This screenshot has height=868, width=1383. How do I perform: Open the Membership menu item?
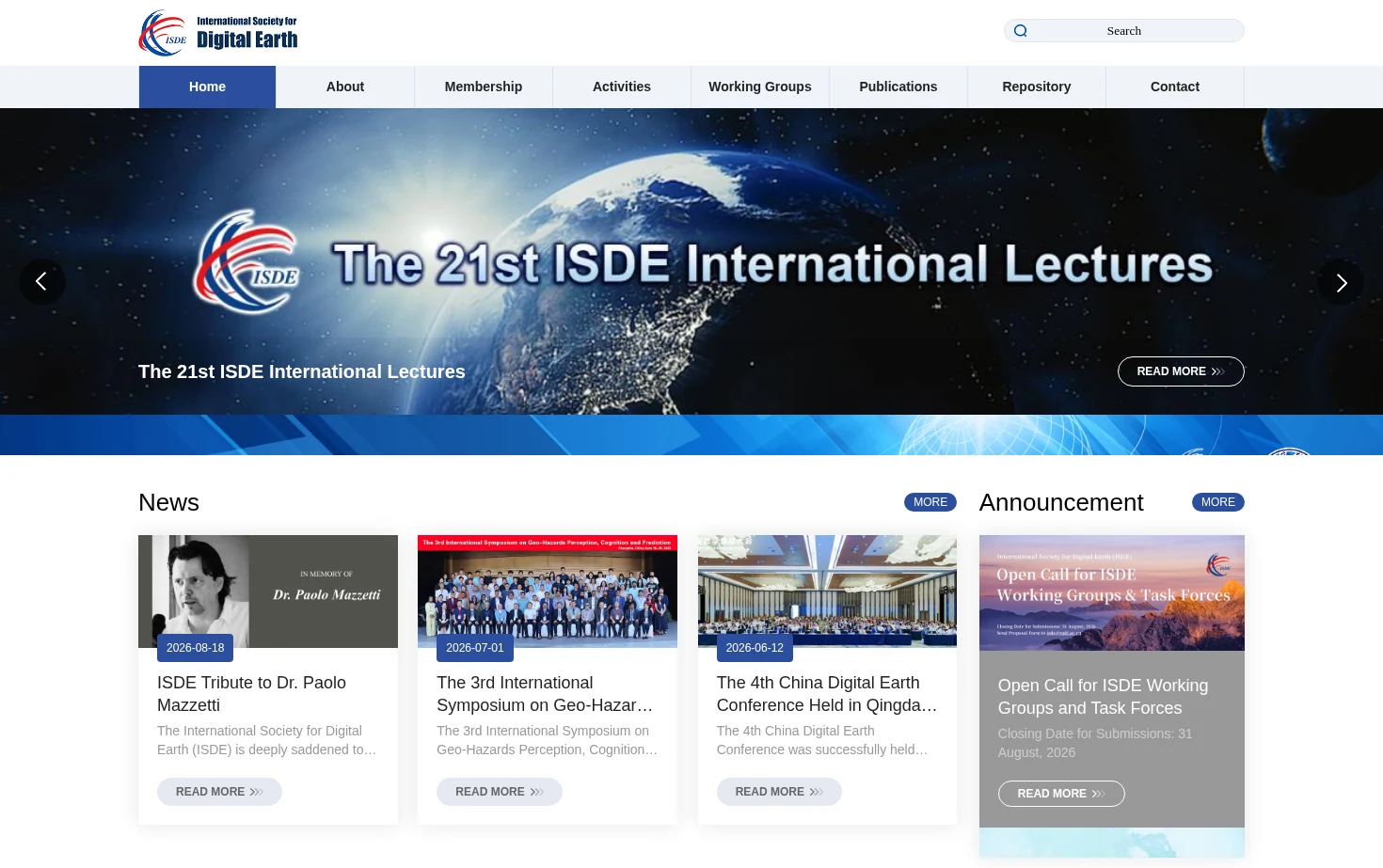[484, 87]
